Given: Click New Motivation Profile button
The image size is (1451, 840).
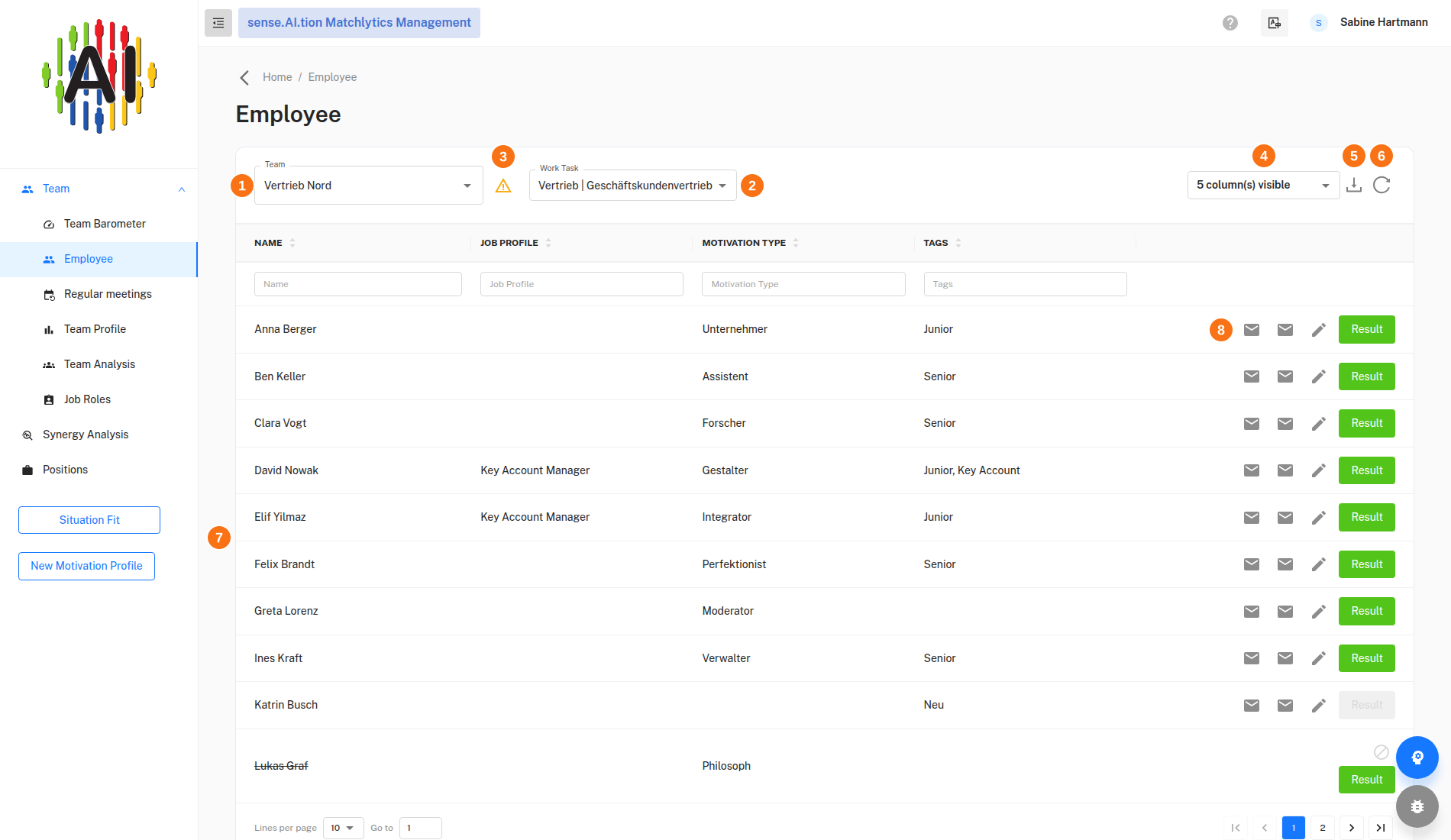Looking at the screenshot, I should coord(86,566).
